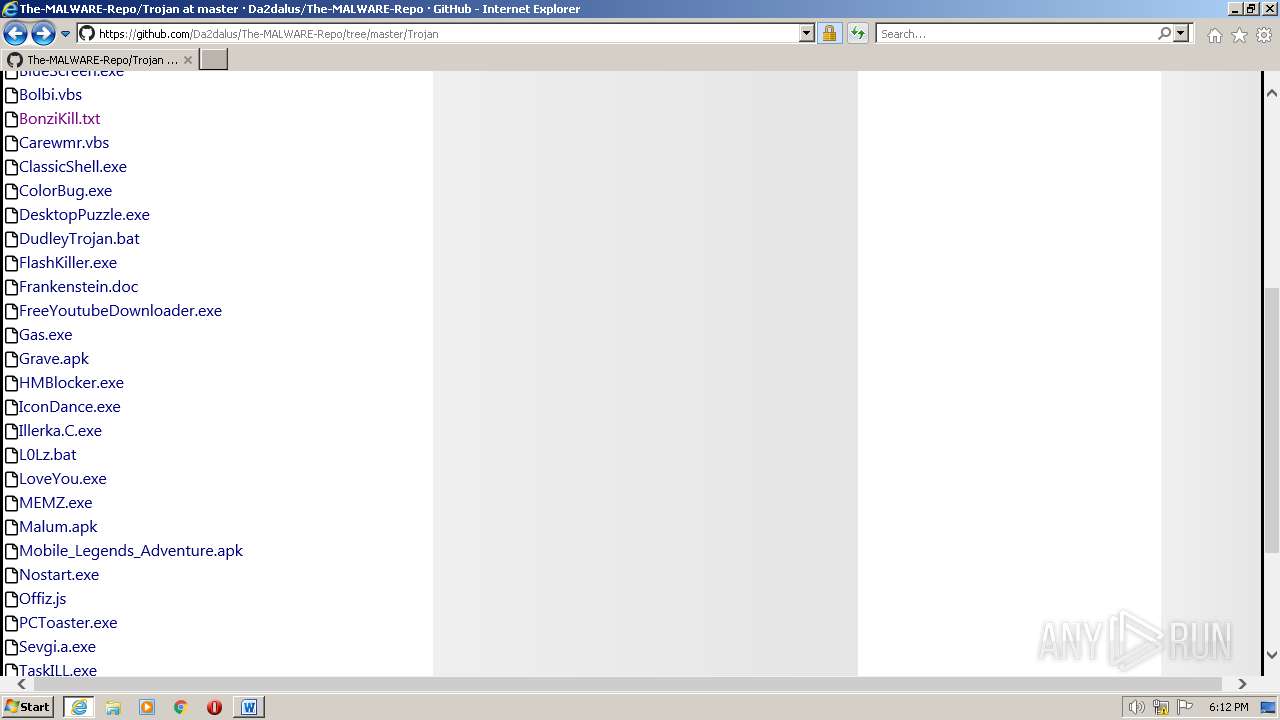Open the recent pages dropdown arrow
The image size is (1280, 720).
coord(65,34)
